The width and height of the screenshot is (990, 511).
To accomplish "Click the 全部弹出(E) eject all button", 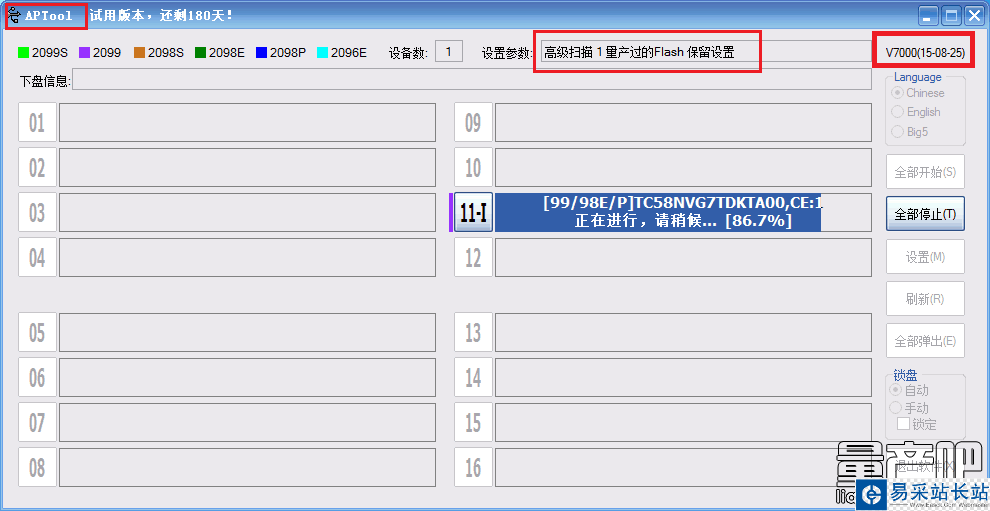I will pos(925,341).
